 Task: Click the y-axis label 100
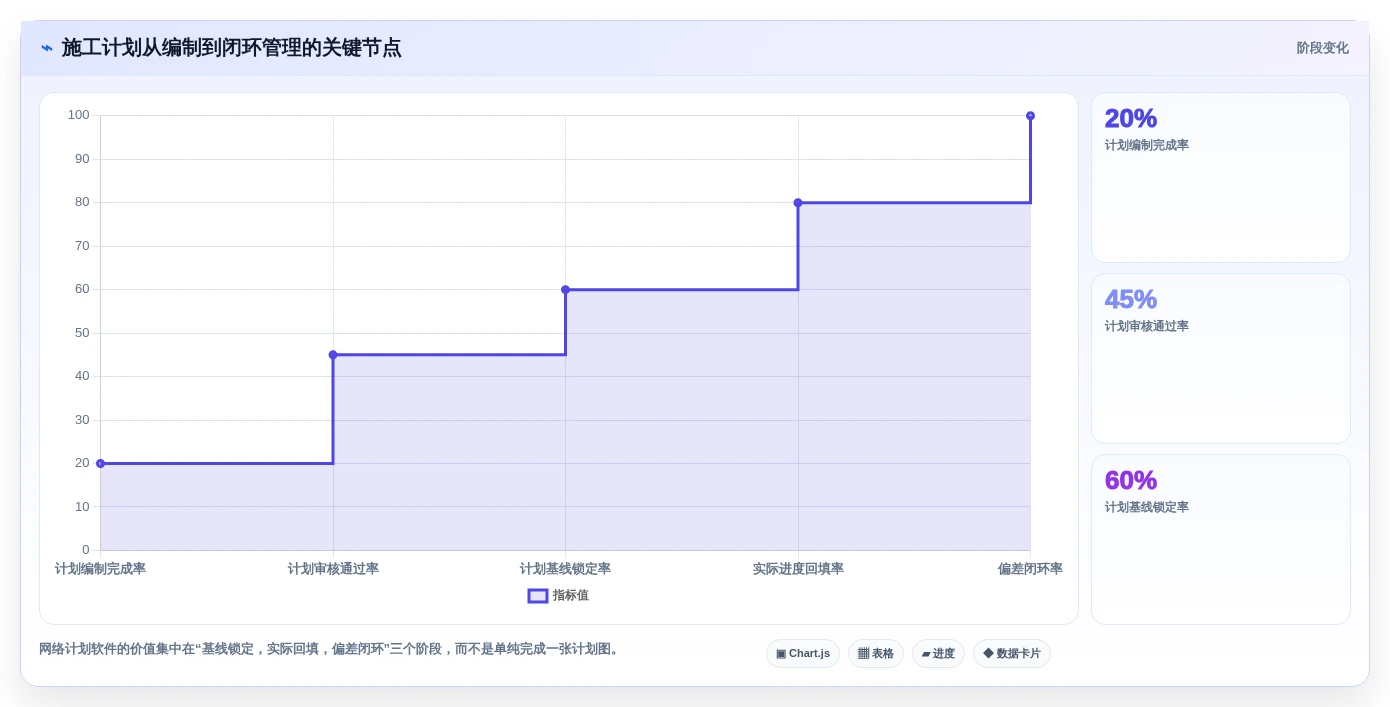click(79, 115)
